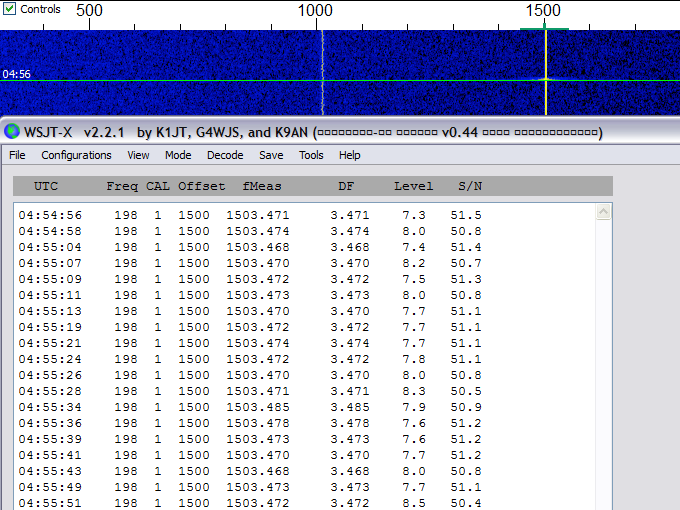Select the row with UTC 04:55:11
680x510 pixels.
(x=250, y=295)
